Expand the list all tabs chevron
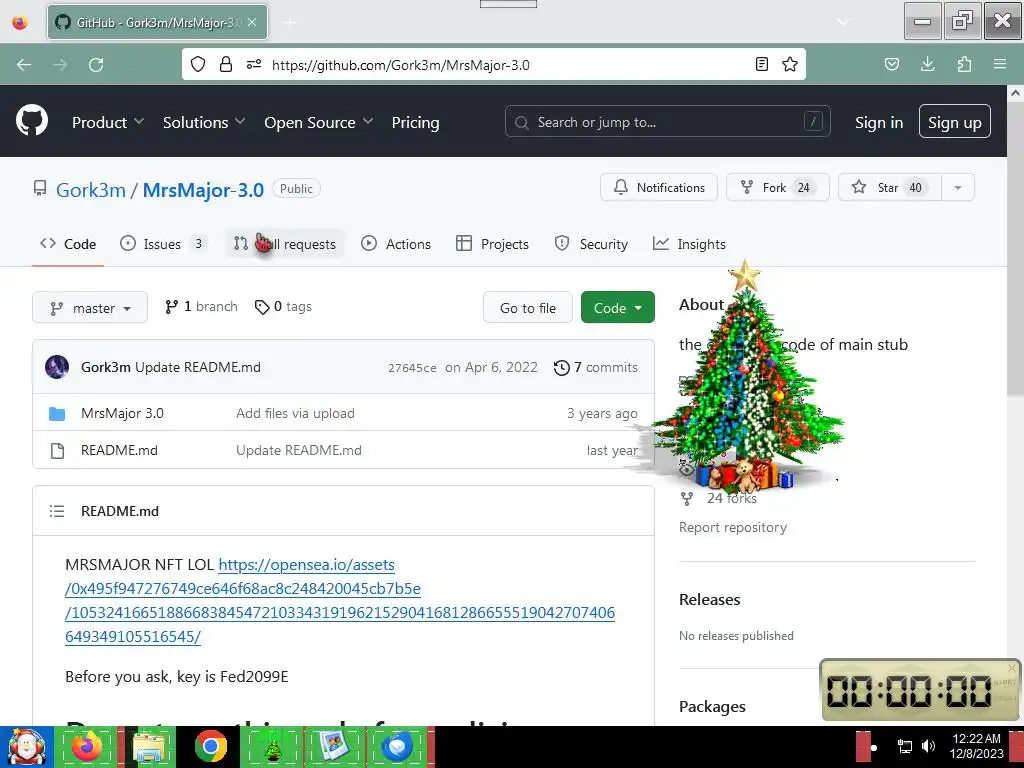 click(843, 23)
